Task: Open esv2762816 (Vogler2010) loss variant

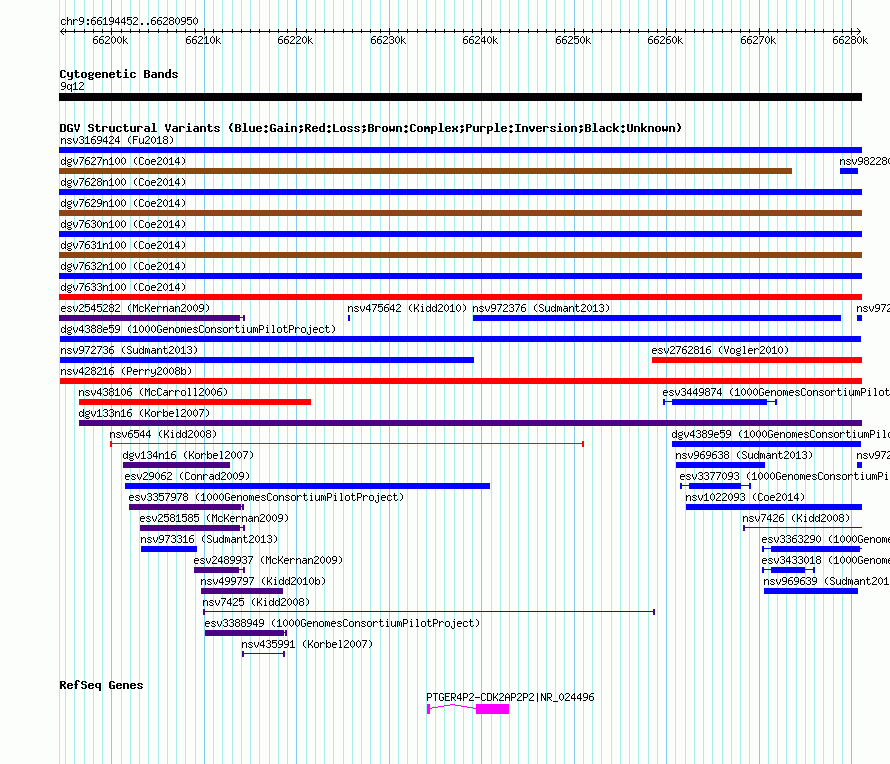Action: coord(720,350)
